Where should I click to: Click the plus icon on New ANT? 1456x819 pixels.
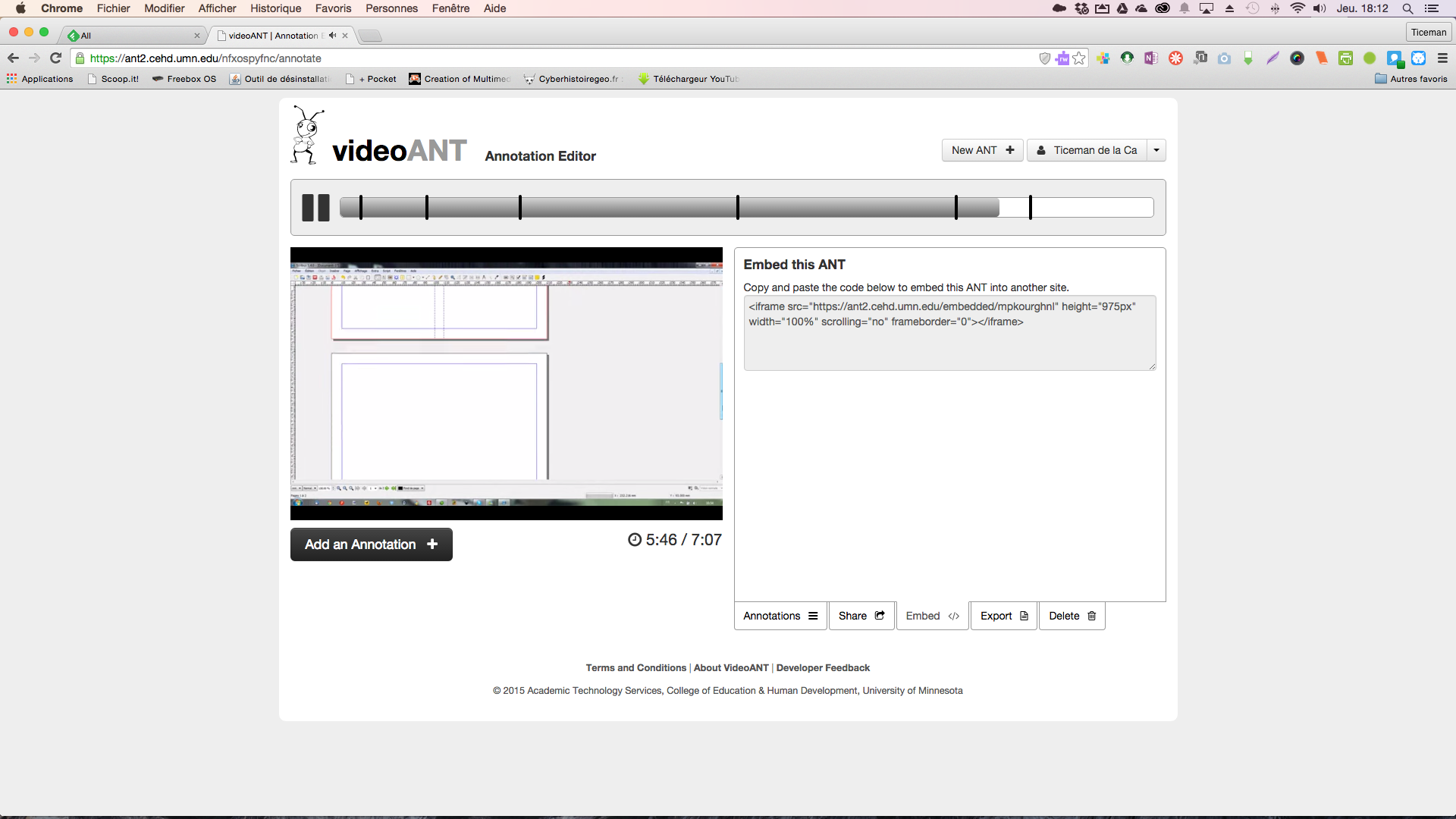click(1010, 150)
